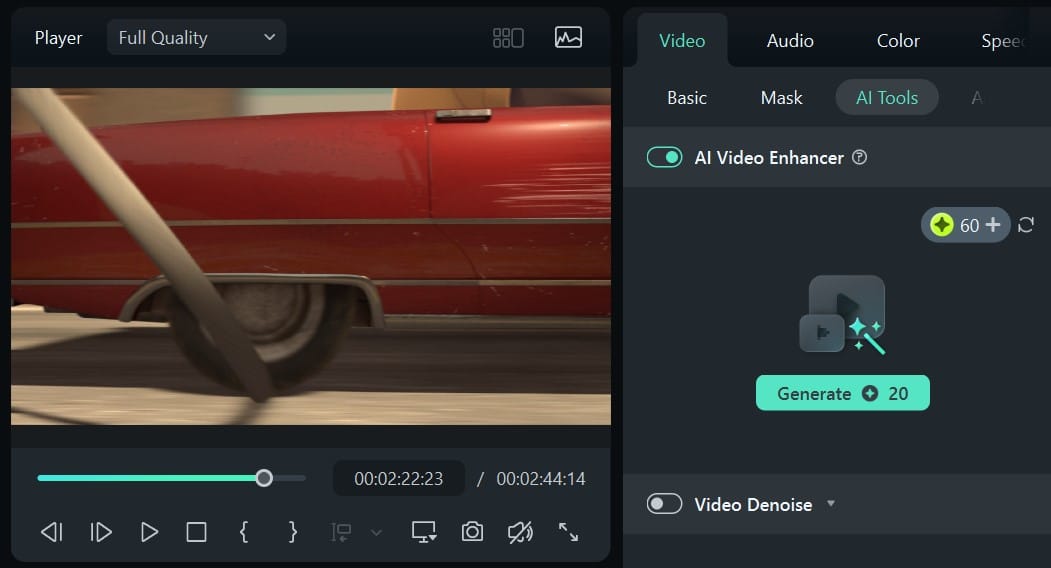Viewport: 1051px width, 568px height.
Task: Toggle the player volume mute icon
Action: coord(520,532)
